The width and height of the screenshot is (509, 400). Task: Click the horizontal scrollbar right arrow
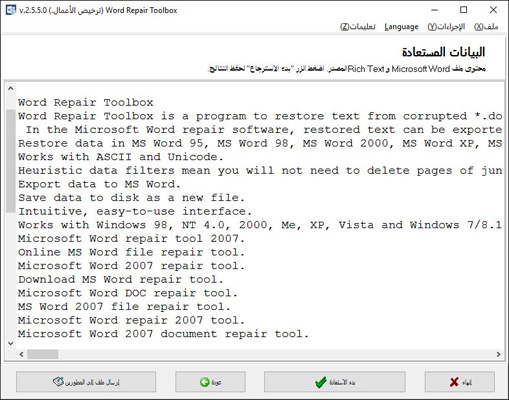click(x=498, y=354)
